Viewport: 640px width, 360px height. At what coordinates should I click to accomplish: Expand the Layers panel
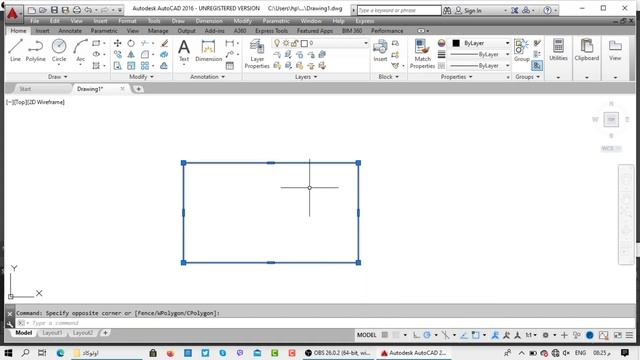click(x=306, y=77)
